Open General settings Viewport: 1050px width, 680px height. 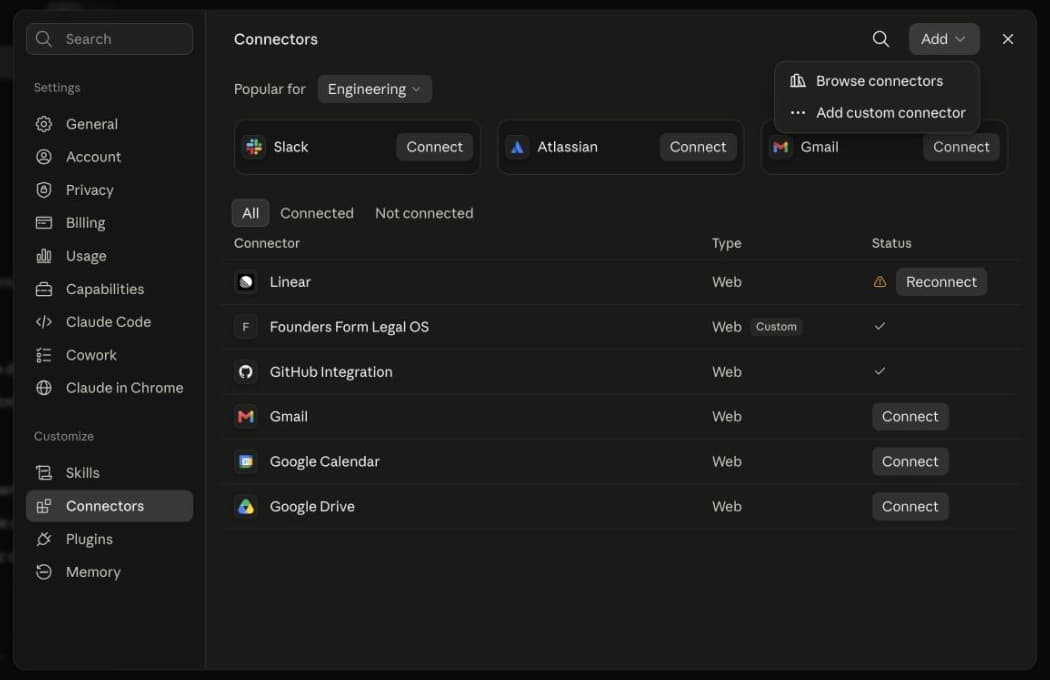point(109,124)
